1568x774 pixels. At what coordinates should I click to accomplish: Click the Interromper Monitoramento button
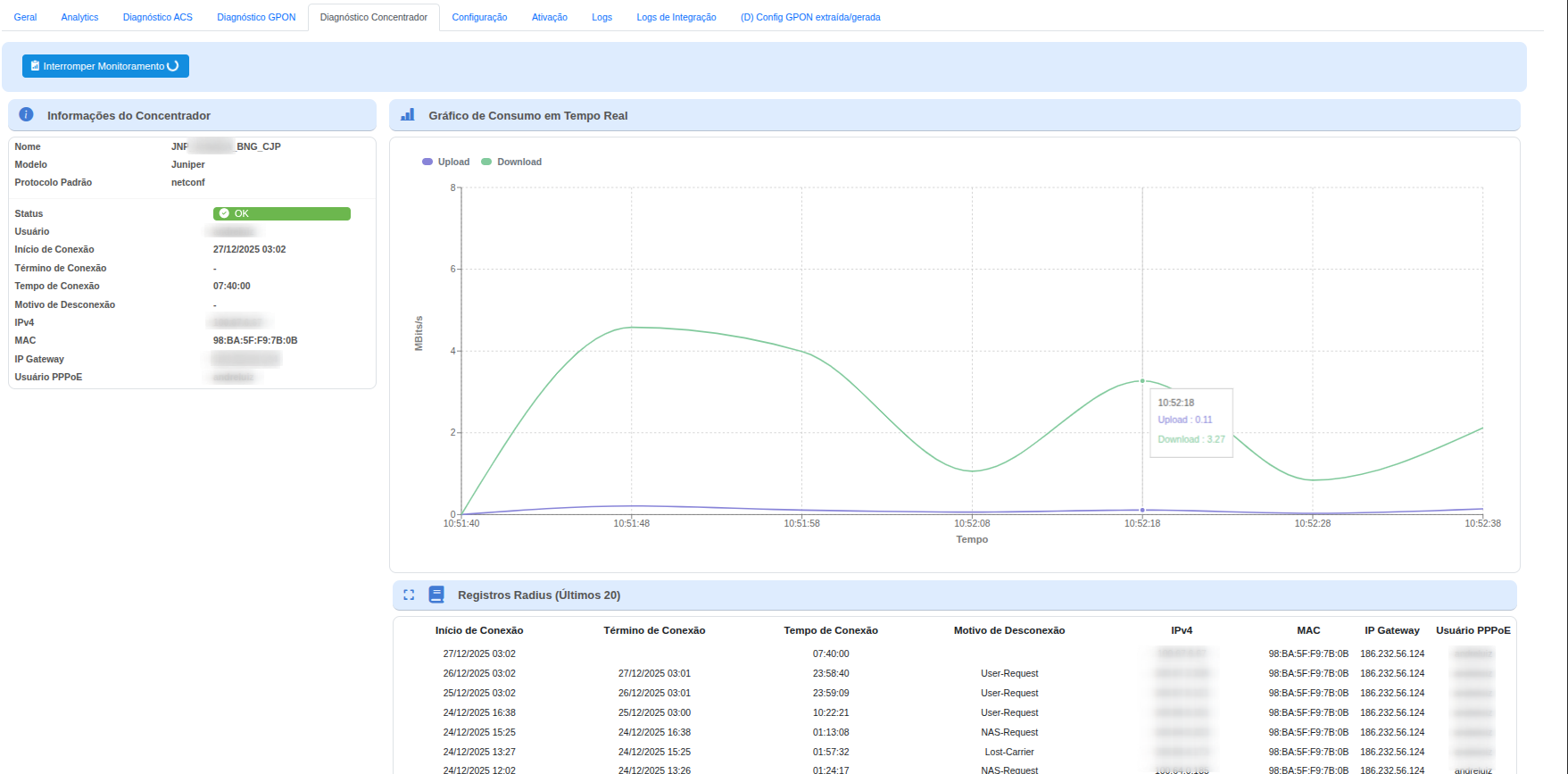105,66
